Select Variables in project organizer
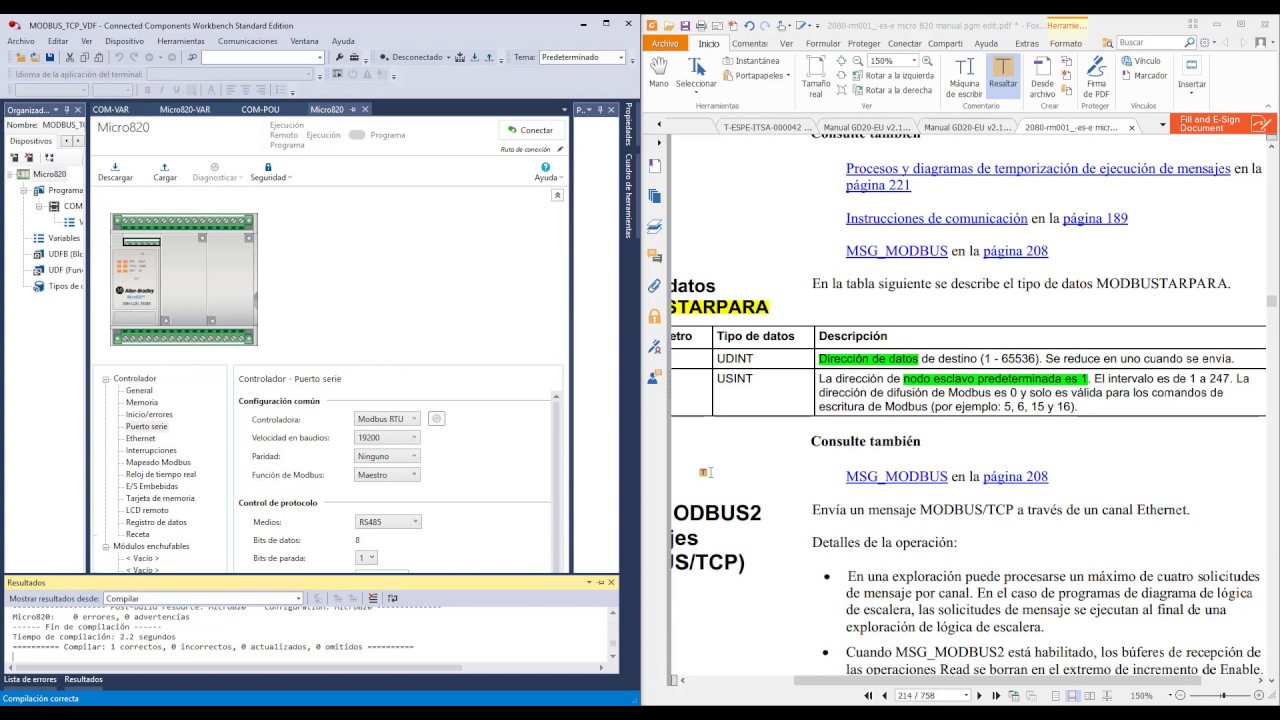1280x720 pixels. (x=64, y=238)
